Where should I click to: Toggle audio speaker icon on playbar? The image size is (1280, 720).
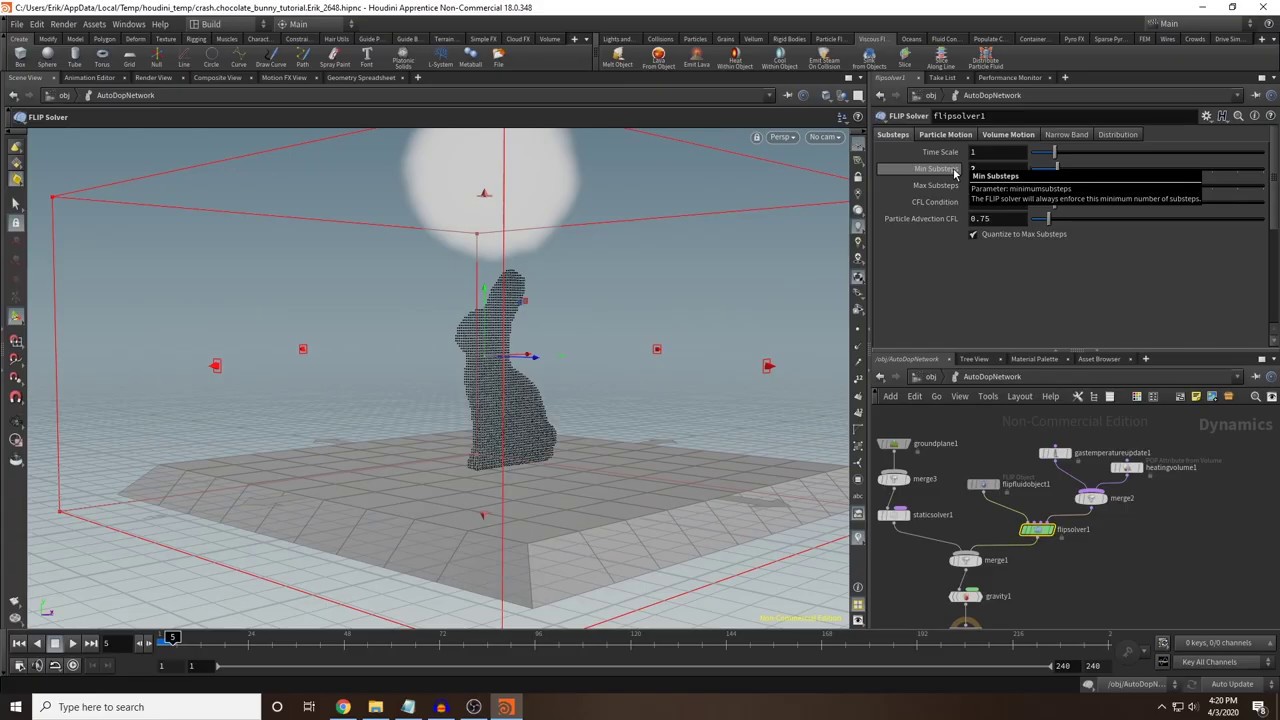tap(37, 665)
